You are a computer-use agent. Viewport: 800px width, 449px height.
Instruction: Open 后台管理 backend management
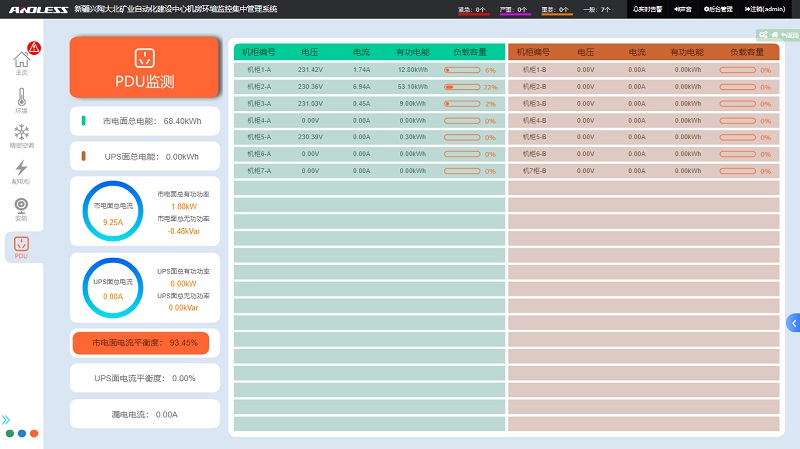[718, 9]
